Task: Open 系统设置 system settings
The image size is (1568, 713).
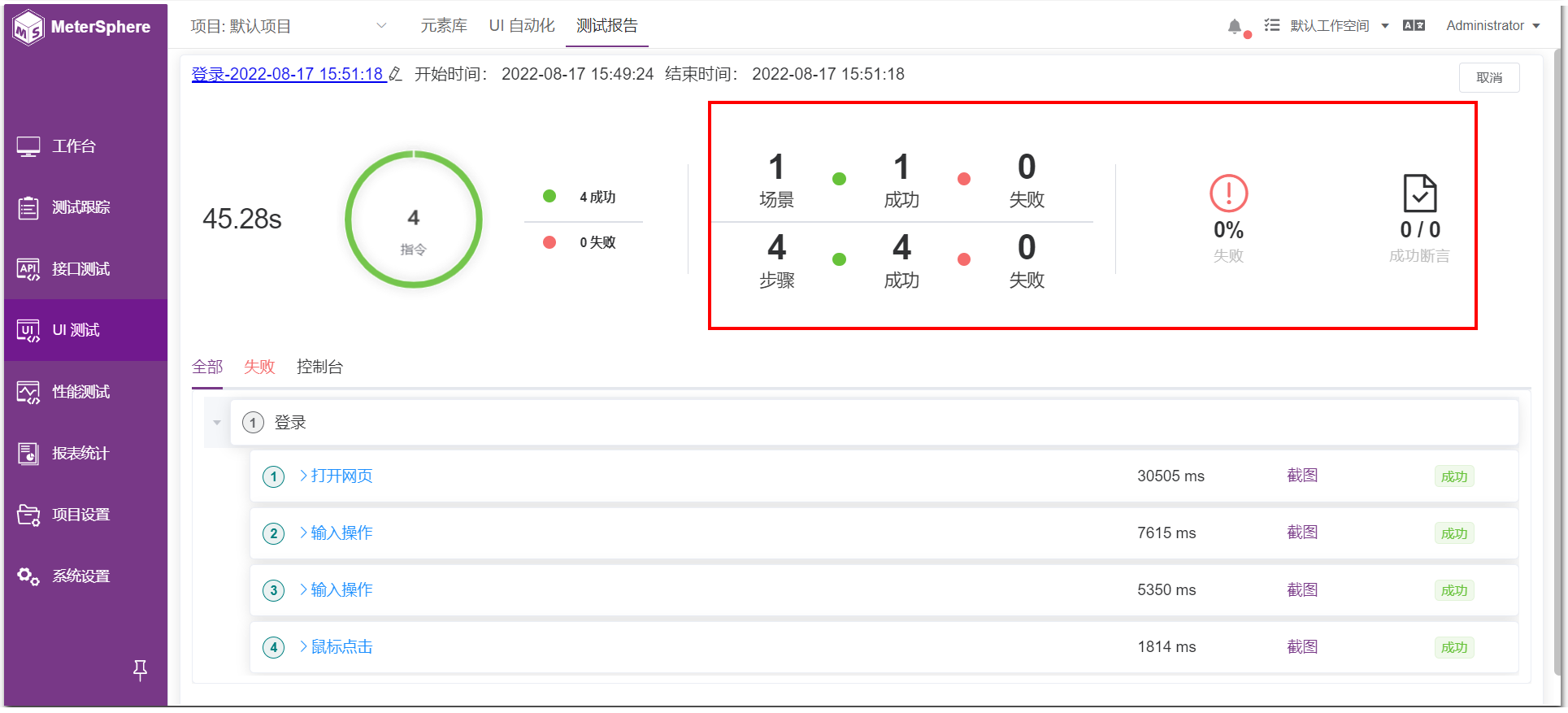Action: pos(85,576)
